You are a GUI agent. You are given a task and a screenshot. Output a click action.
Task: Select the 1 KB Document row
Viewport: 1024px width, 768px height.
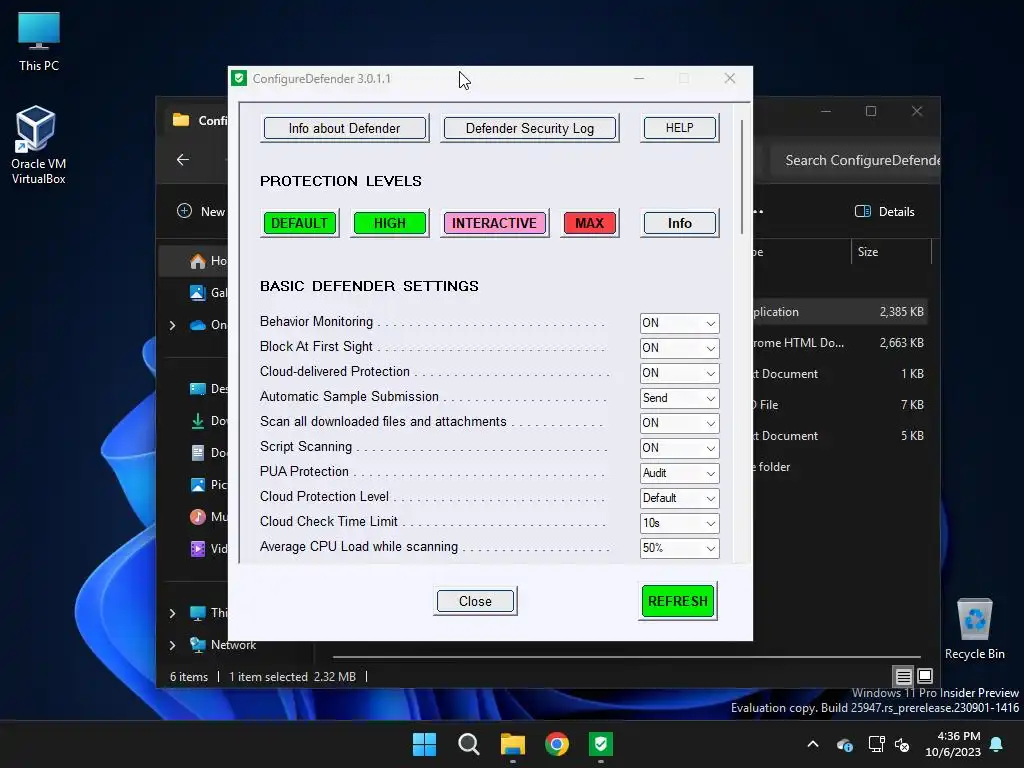(x=840, y=374)
